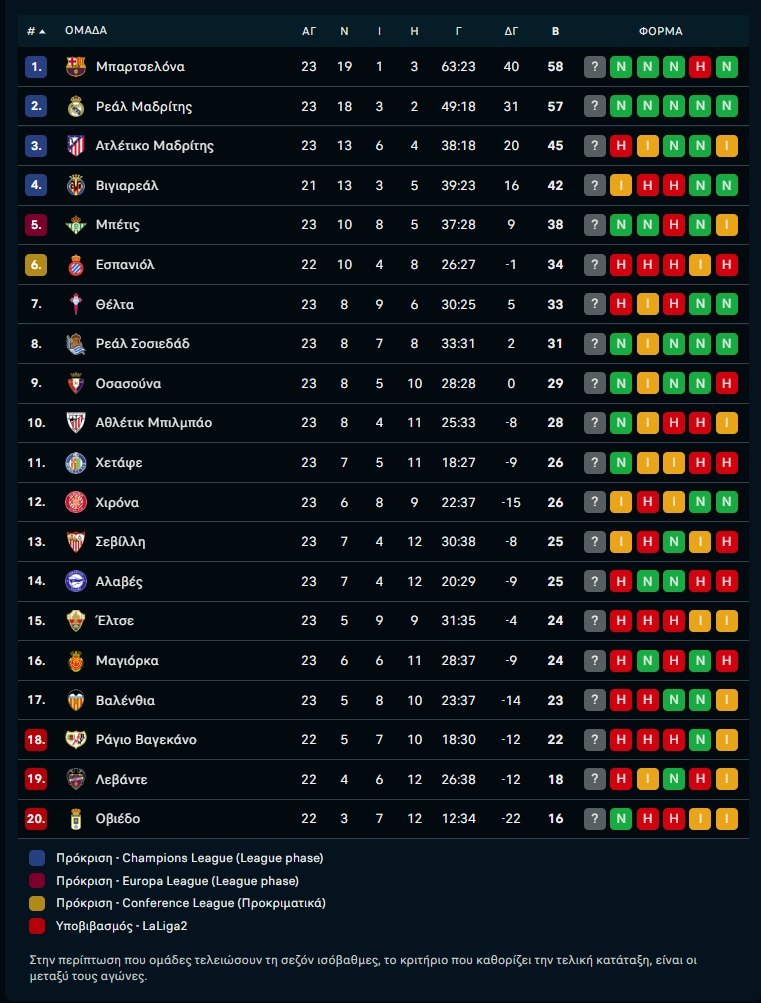Image resolution: width=761 pixels, height=1003 pixels.
Task: Click the Valencia club crest icon
Action: click(75, 700)
